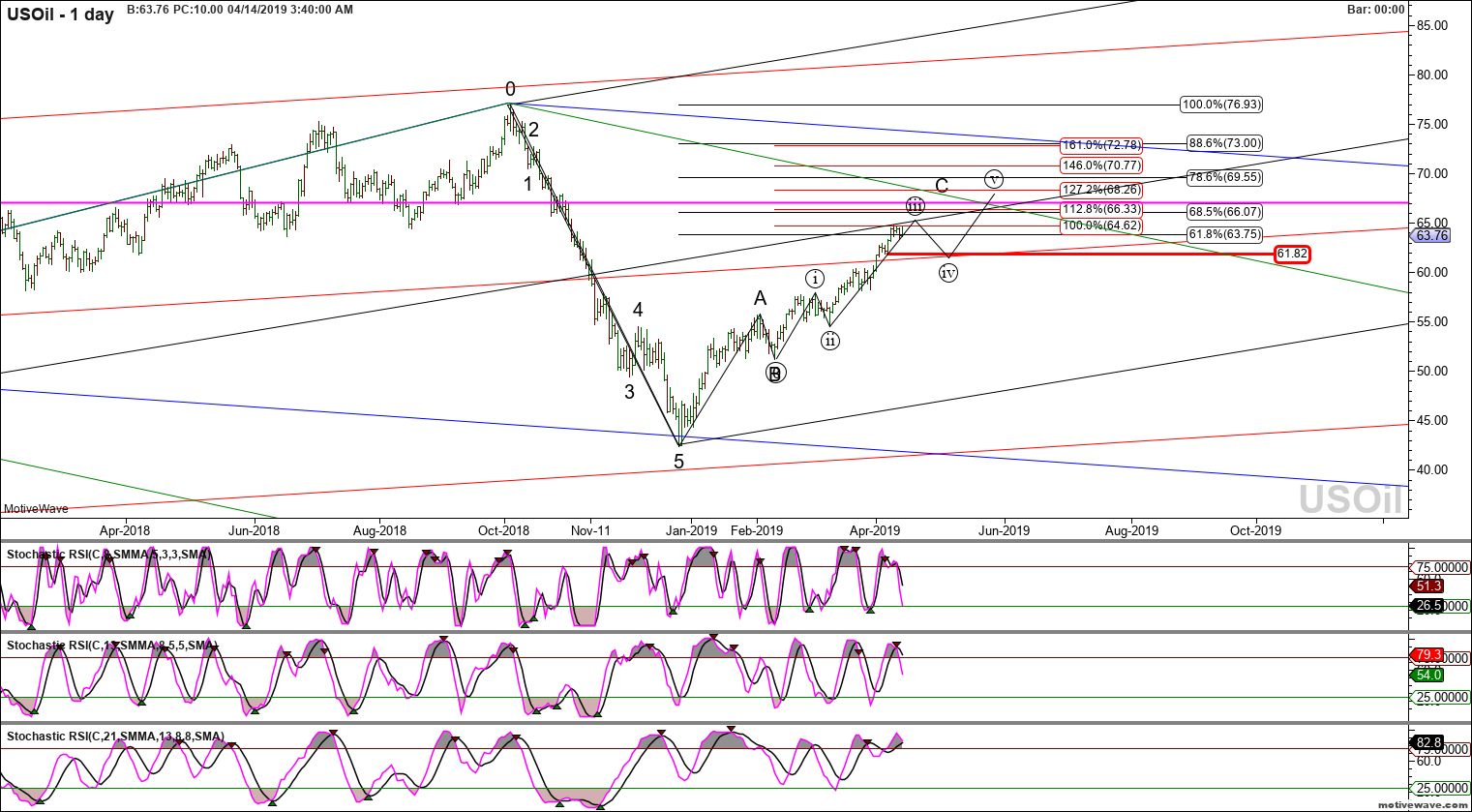Screen dimensions: 1472x812
Task: Select the black 26.5 stochastic value tag
Action: click(1428, 606)
